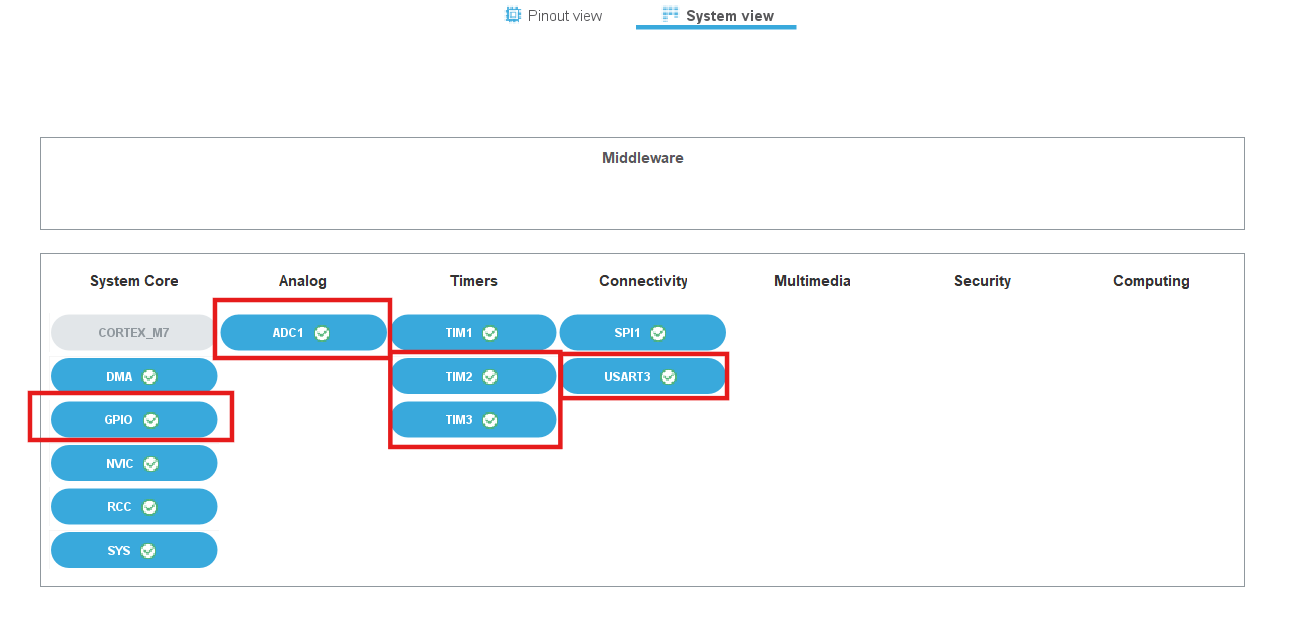The height and width of the screenshot is (642, 1290).
Task: Click the Connectivity category heading
Action: click(x=643, y=281)
